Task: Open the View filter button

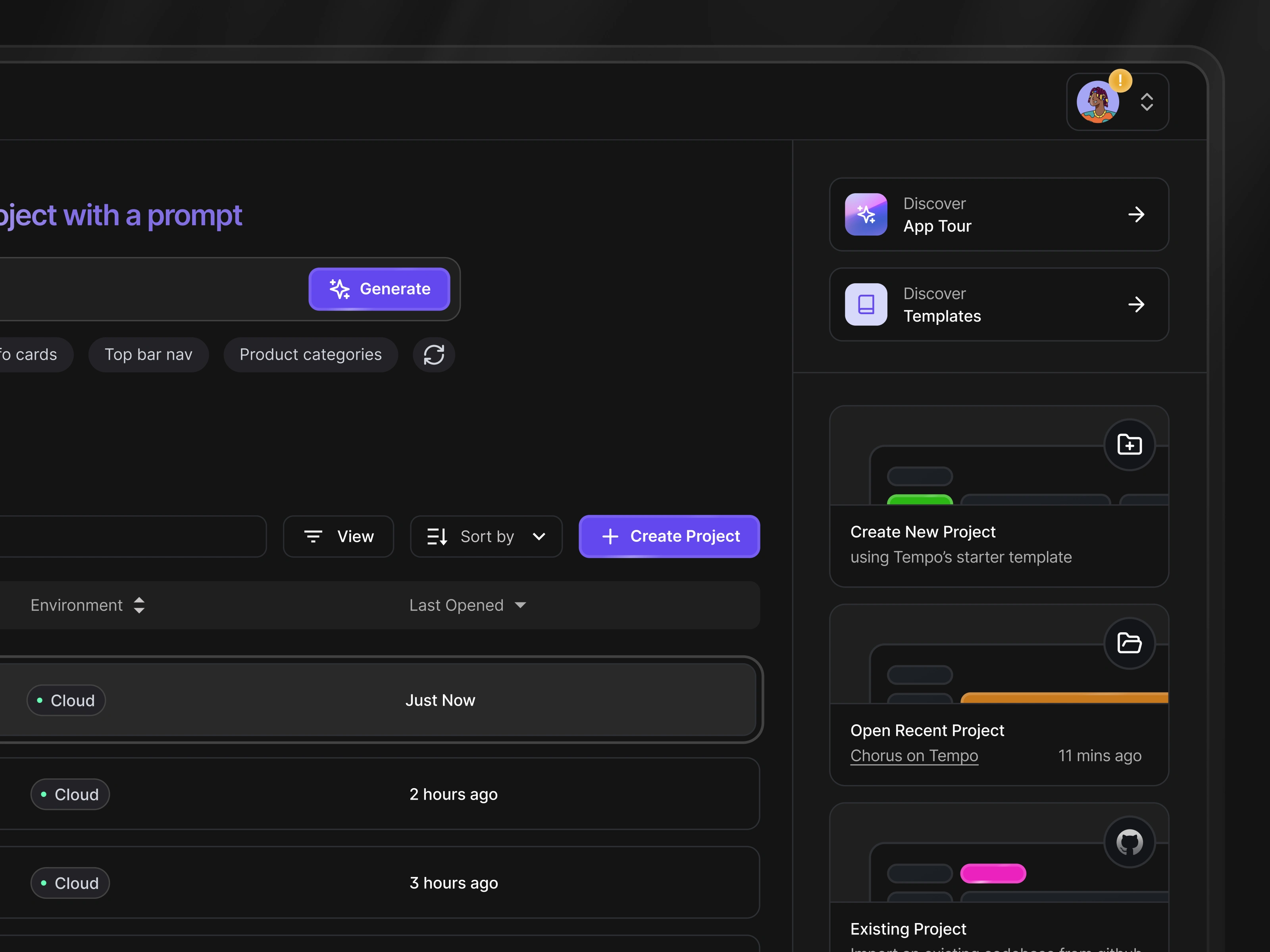Action: click(x=339, y=537)
